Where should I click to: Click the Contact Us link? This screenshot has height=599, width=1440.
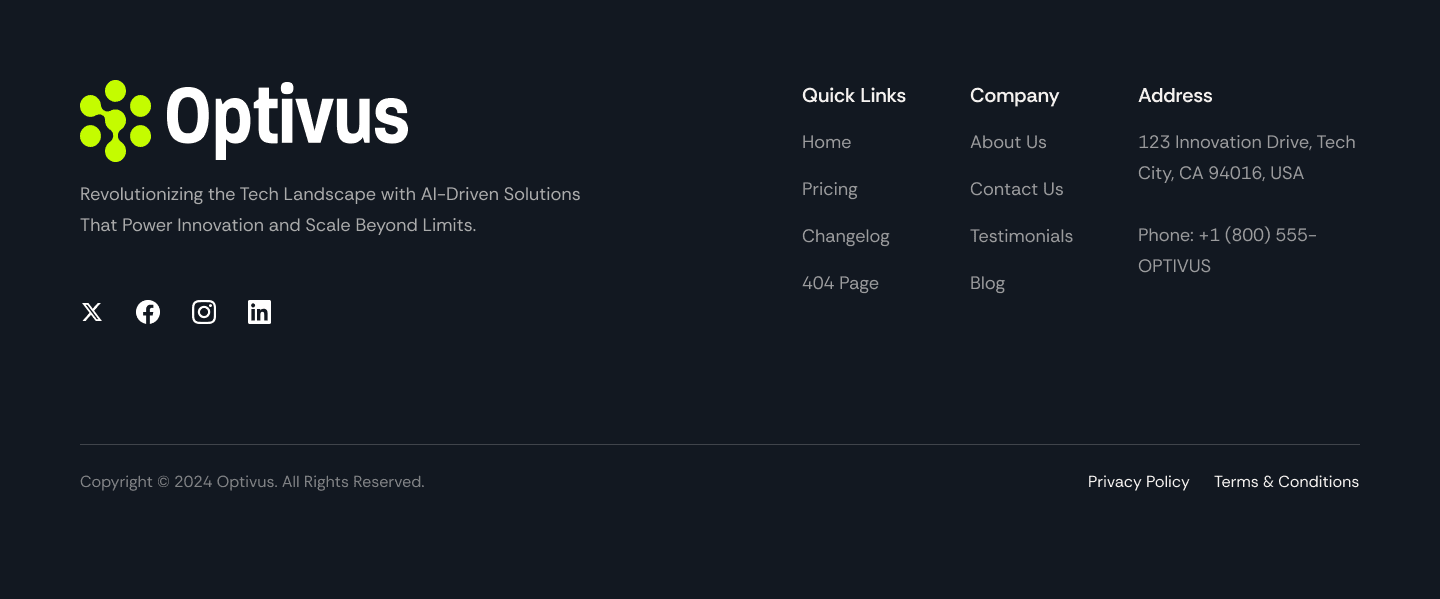point(1016,189)
